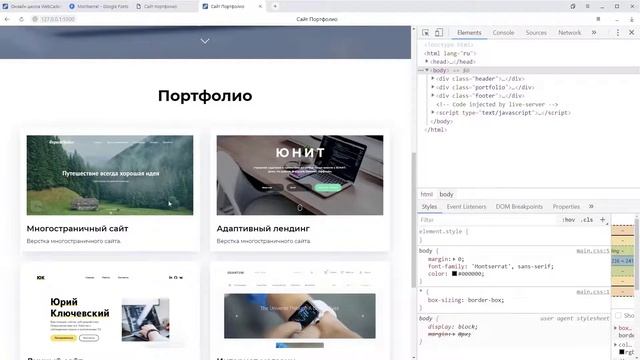
Task: Expand the margin shorthand triangle
Action: tap(454, 259)
